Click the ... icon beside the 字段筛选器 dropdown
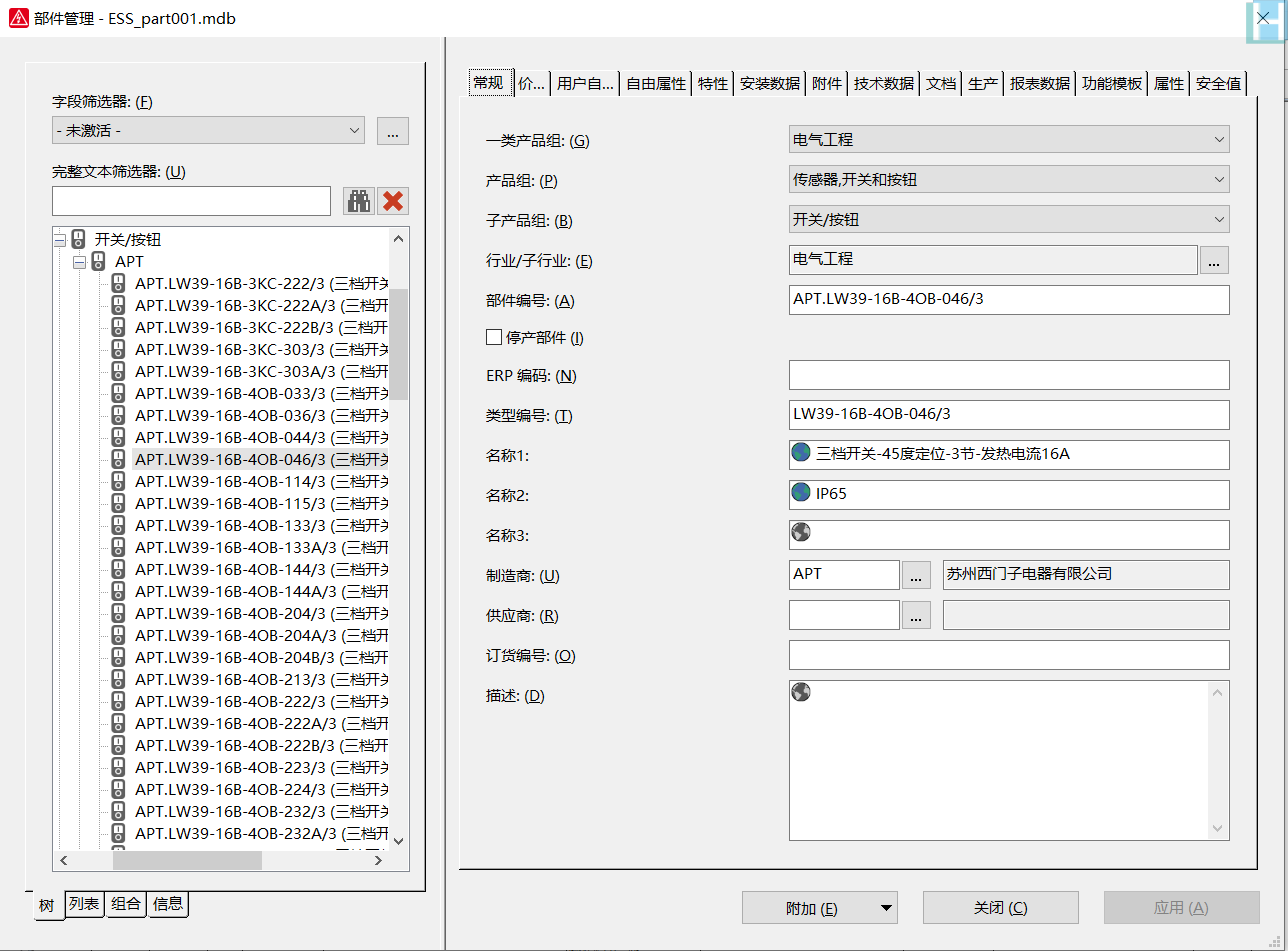The image size is (1288, 951). pos(392,131)
